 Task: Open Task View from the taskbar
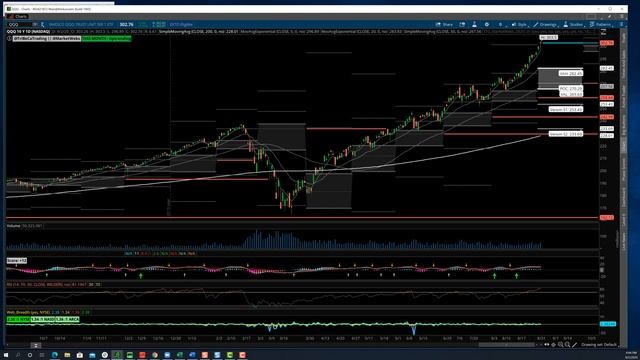[42, 355]
